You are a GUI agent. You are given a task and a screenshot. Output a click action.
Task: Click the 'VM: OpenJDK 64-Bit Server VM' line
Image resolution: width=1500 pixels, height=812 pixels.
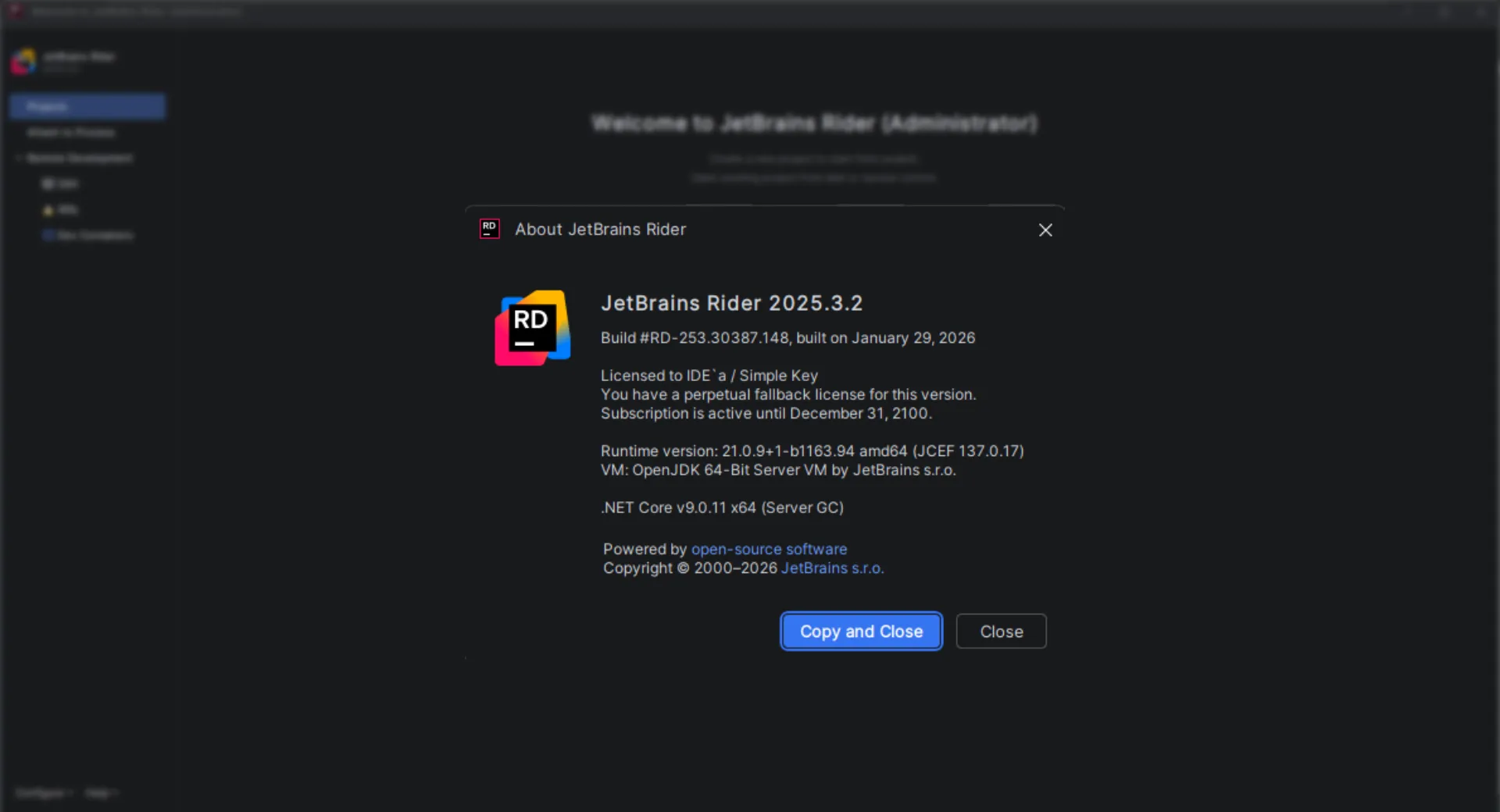tap(778, 470)
